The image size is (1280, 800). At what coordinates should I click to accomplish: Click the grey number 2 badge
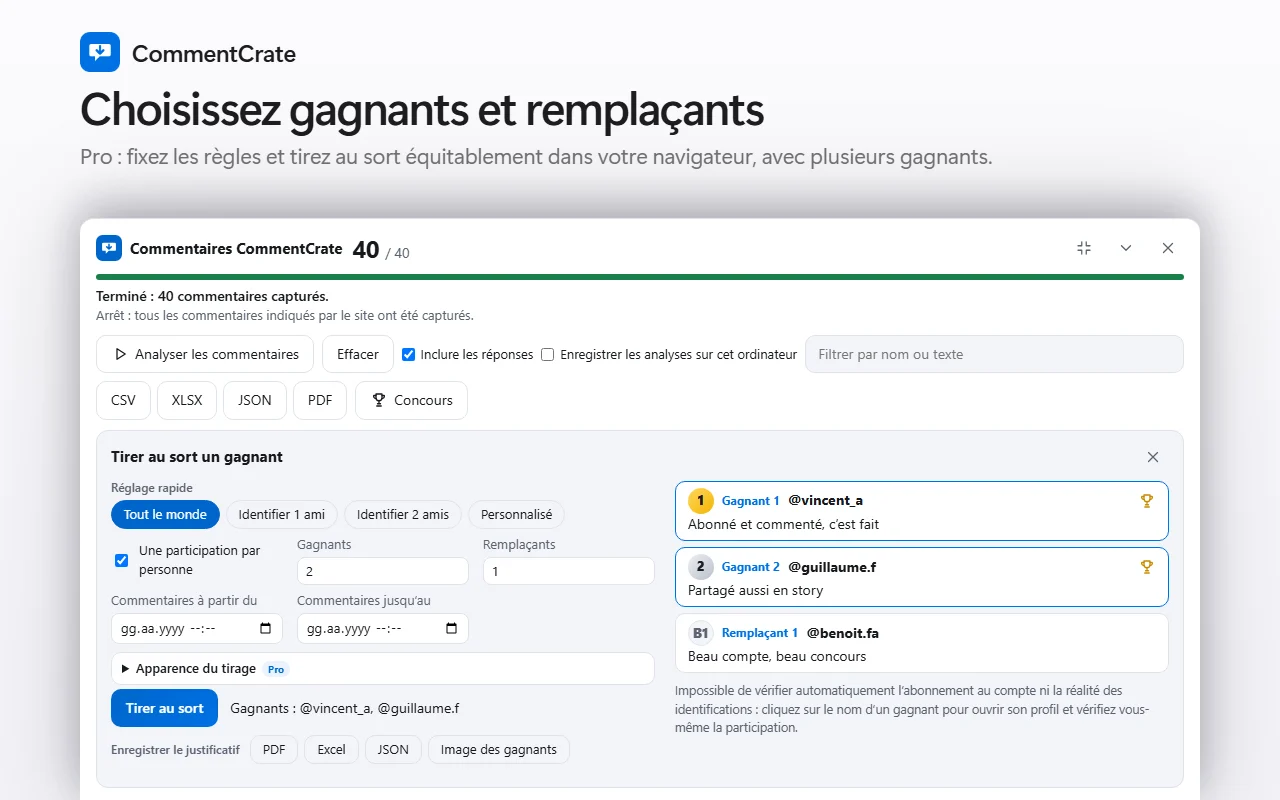[701, 566]
